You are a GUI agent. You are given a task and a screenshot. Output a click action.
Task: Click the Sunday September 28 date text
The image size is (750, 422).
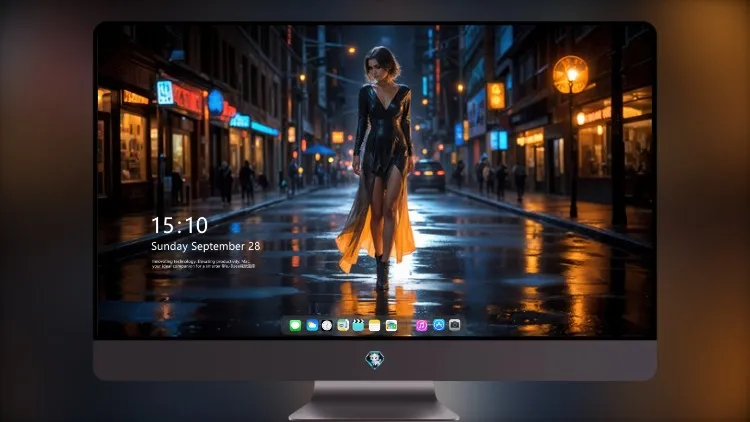(206, 246)
